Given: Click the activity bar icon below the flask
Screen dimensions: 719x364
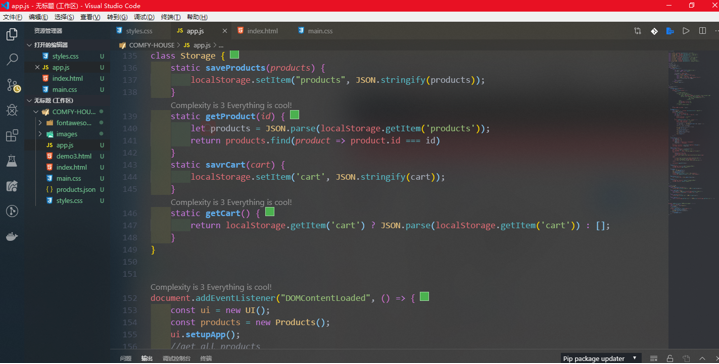Looking at the screenshot, I should pyautogui.click(x=12, y=186).
